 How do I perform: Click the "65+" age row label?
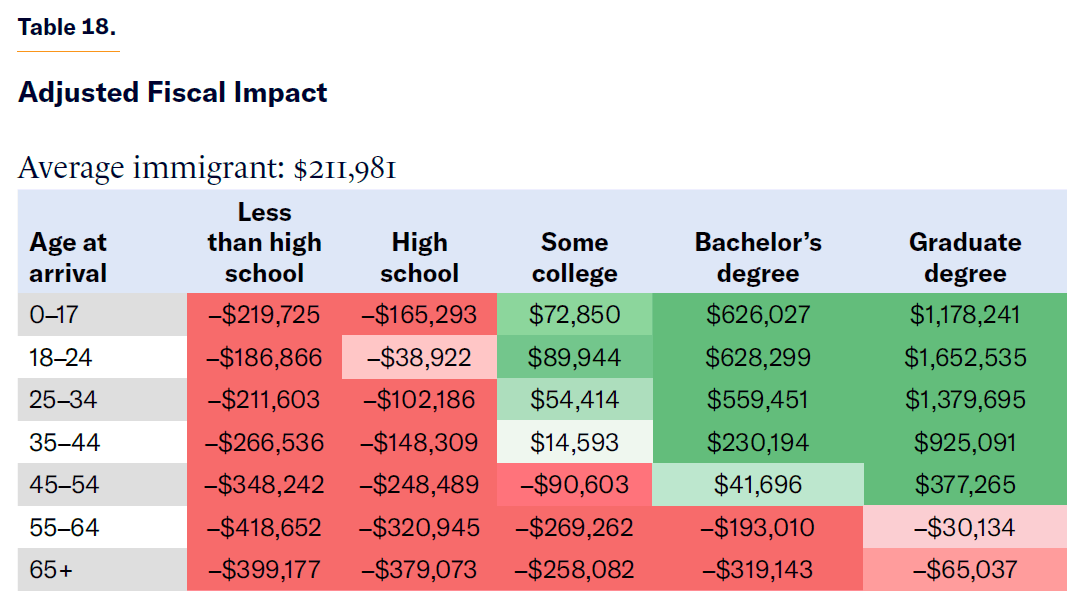(x=50, y=570)
